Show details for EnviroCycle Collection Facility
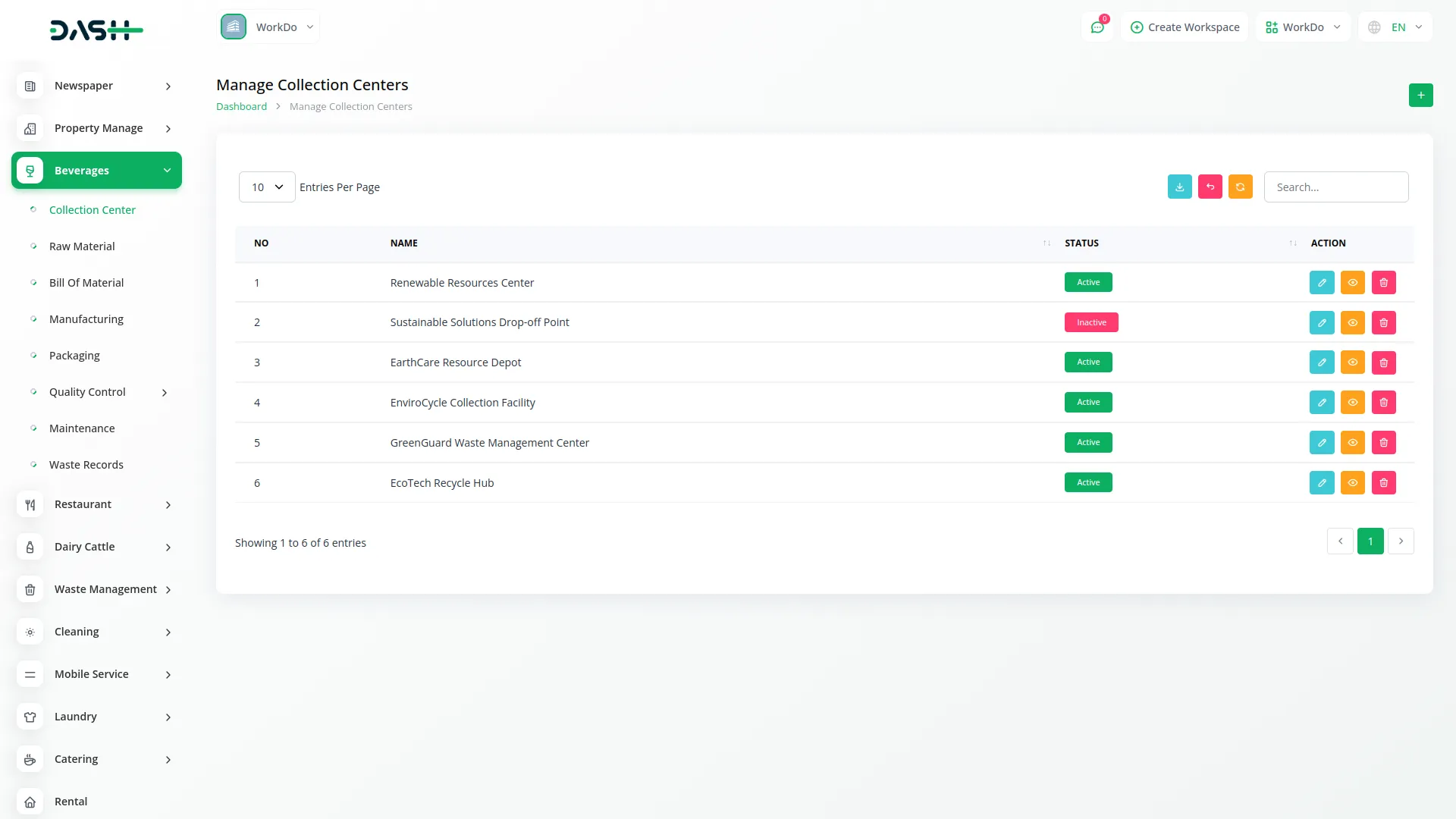 (1352, 403)
